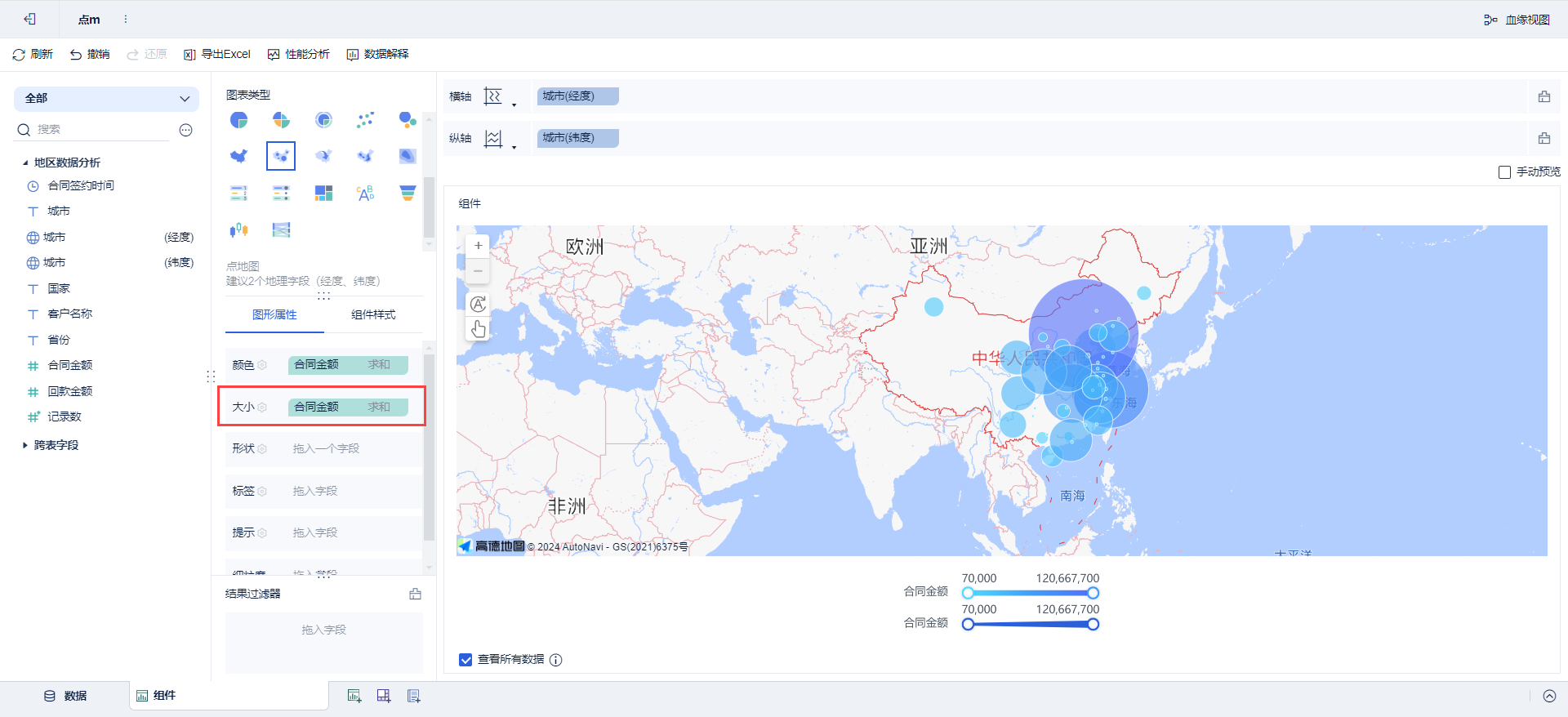Pick the bubble chart type icon
The height and width of the screenshot is (717, 1568).
point(408,120)
